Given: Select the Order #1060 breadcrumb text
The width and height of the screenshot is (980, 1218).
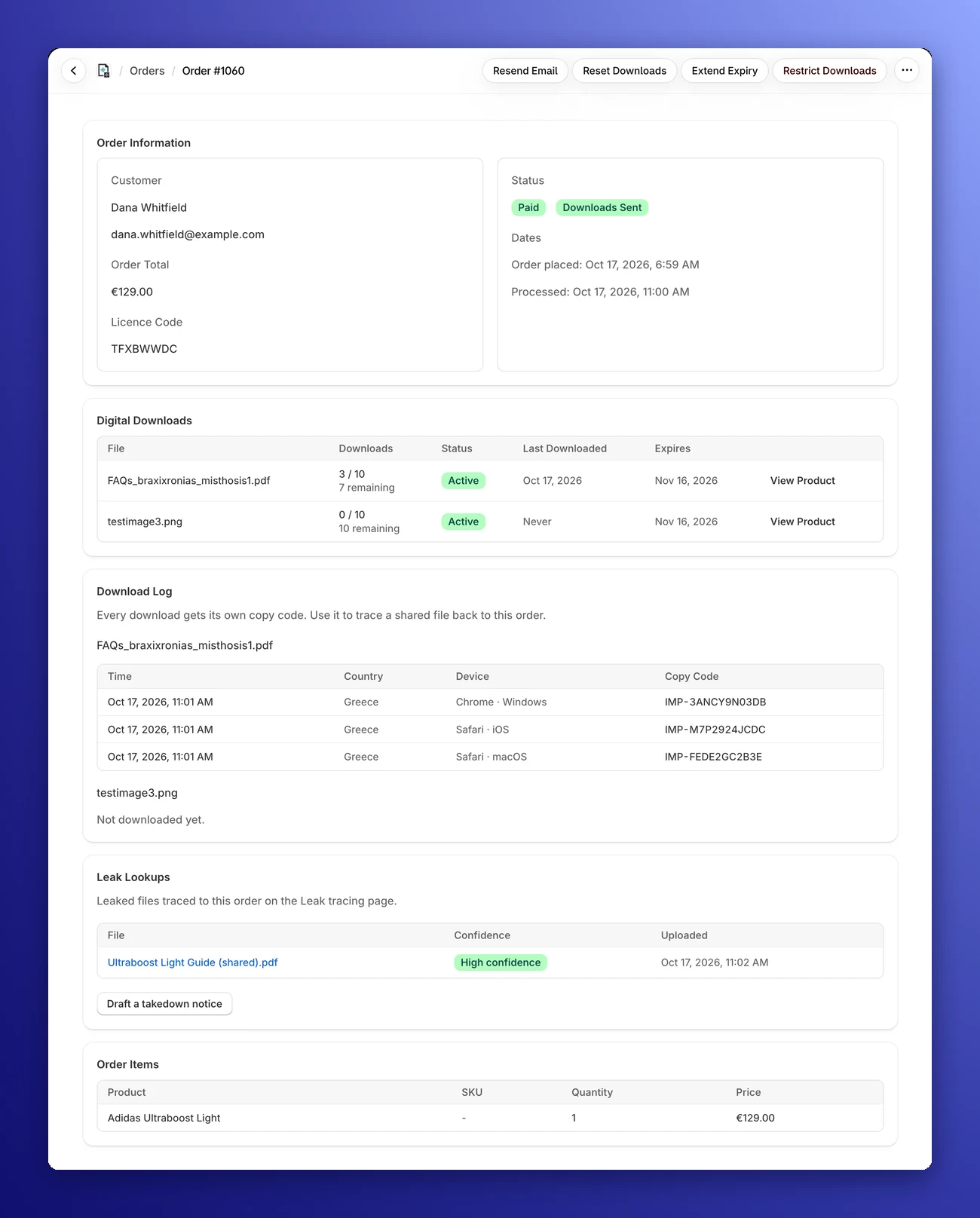Looking at the screenshot, I should pyautogui.click(x=213, y=71).
